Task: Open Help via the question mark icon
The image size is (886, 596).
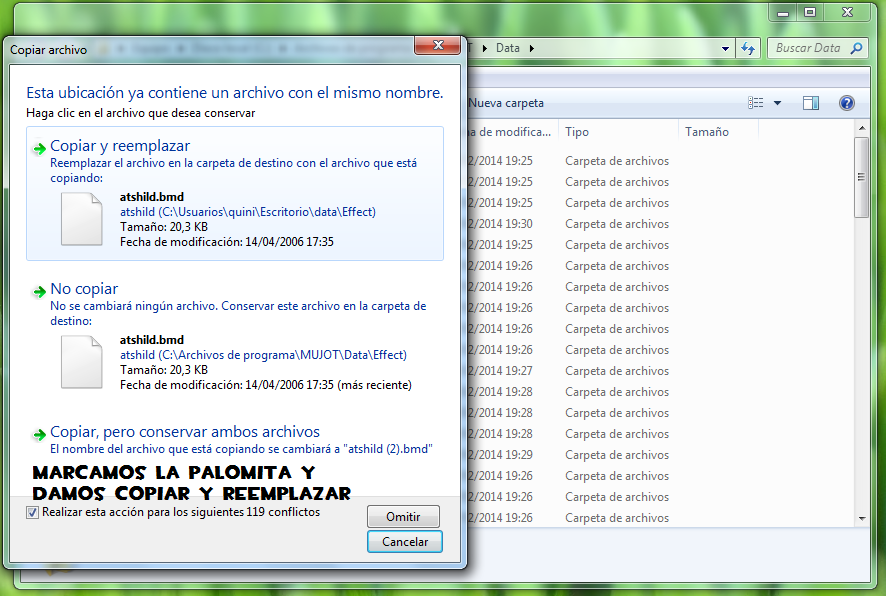Action: click(x=847, y=102)
